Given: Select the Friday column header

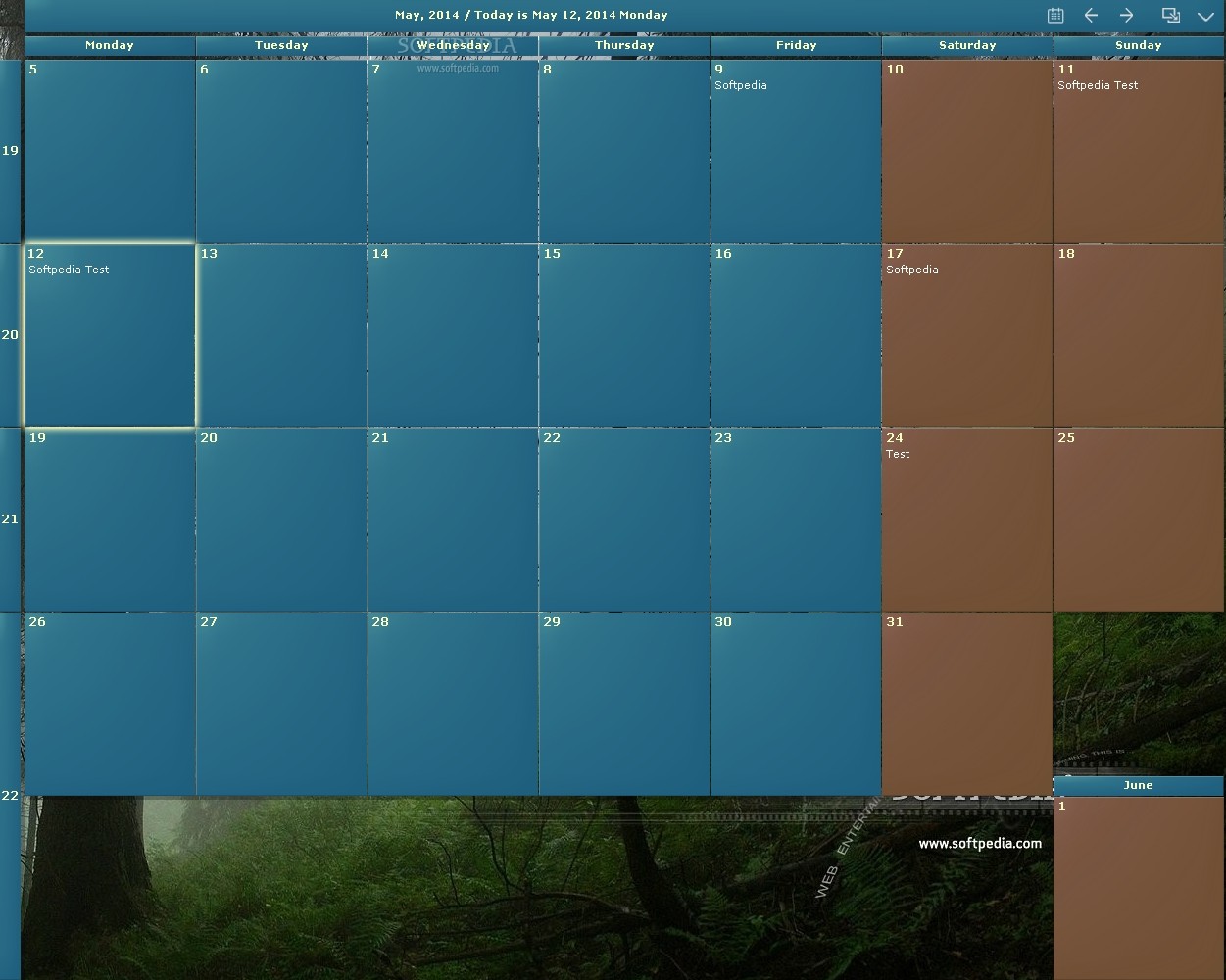Looking at the screenshot, I should point(796,45).
